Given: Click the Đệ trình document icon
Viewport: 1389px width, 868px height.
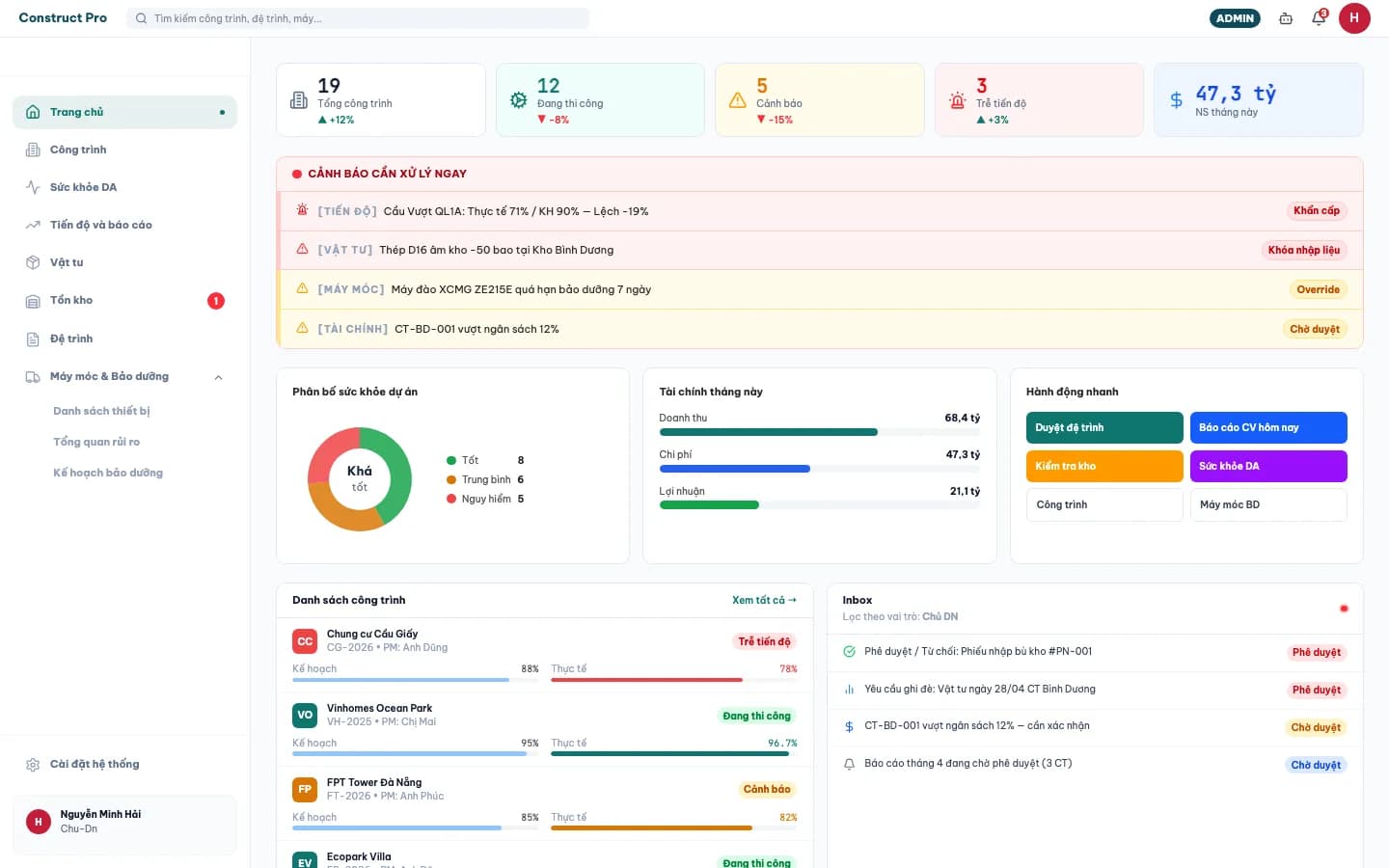Looking at the screenshot, I should 33,339.
